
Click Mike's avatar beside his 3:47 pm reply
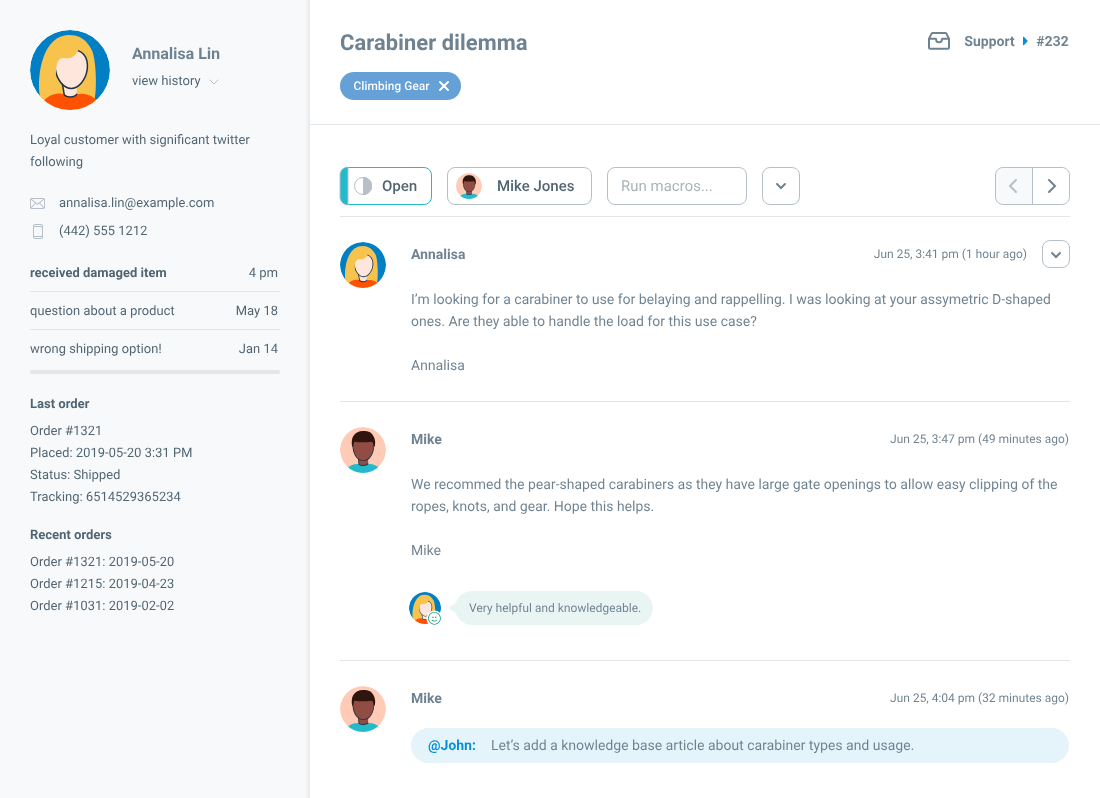pyautogui.click(x=363, y=450)
